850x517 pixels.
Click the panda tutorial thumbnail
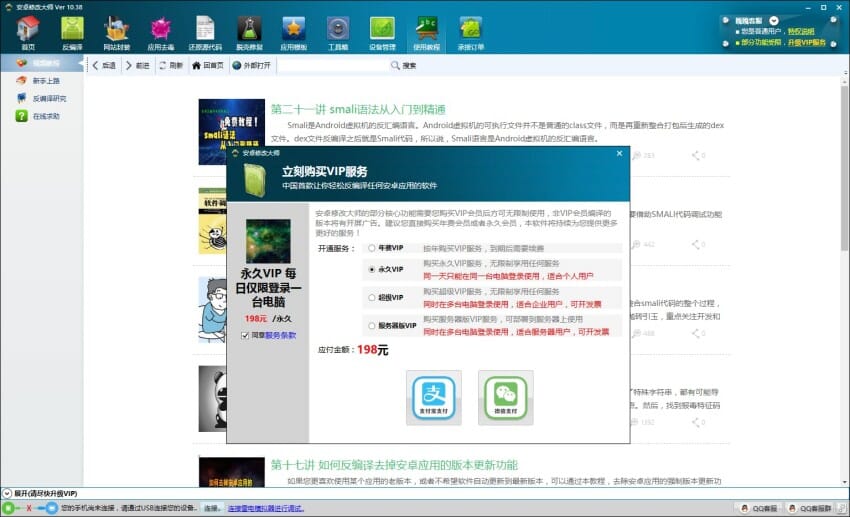click(x=212, y=399)
